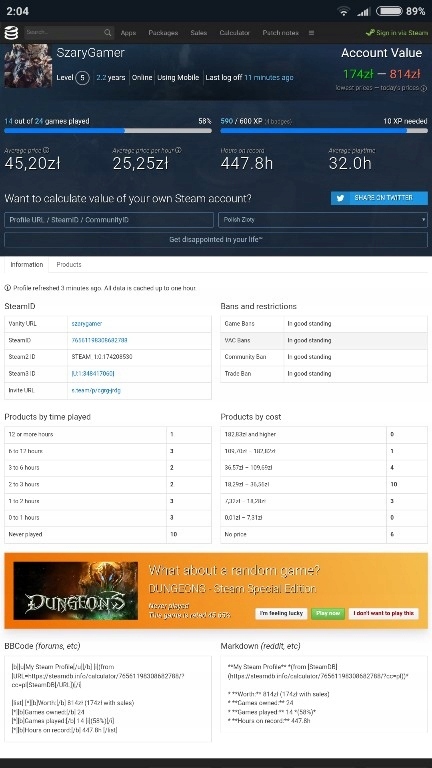Focus the Profile URL / SteamID input field
The width and height of the screenshot is (432, 768).
point(109,220)
